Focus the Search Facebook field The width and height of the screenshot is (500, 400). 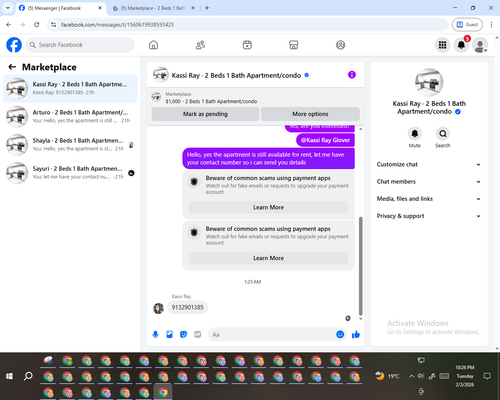80,45
